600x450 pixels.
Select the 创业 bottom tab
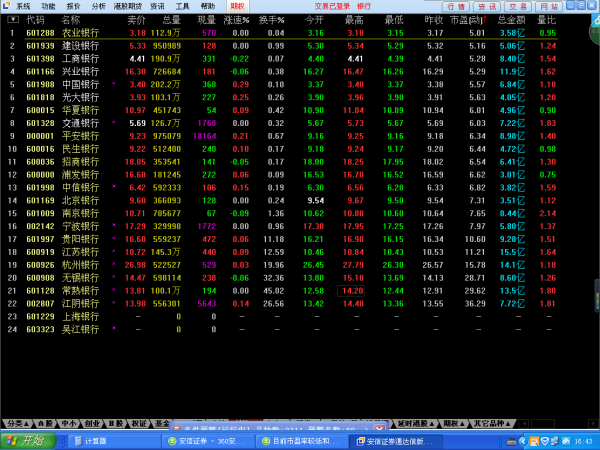[x=92, y=423]
